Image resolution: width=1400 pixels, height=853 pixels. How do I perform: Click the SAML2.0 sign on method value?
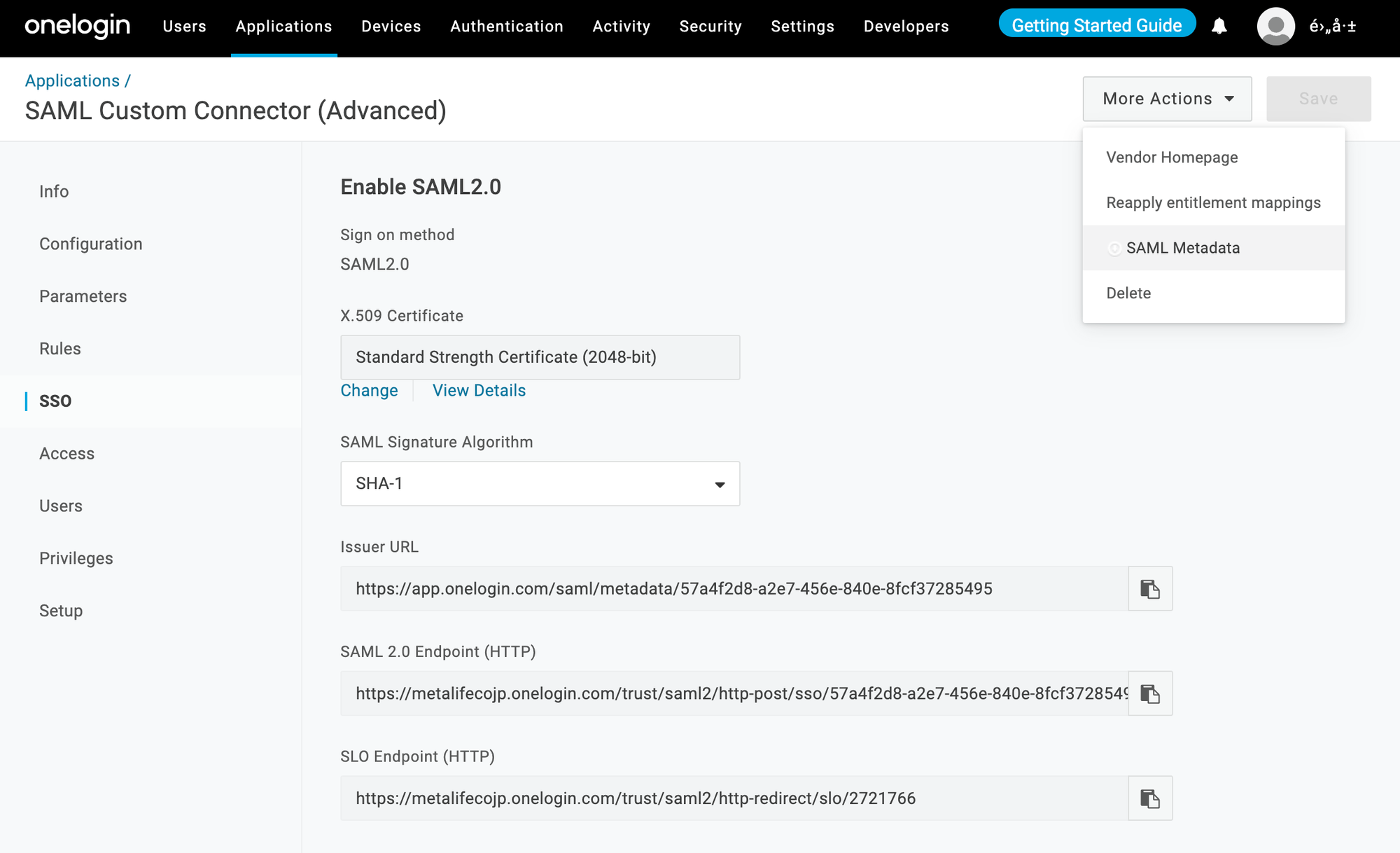374,265
